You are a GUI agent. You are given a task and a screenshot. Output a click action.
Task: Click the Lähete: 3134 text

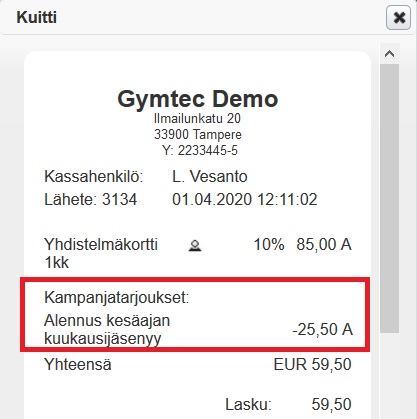(91, 200)
